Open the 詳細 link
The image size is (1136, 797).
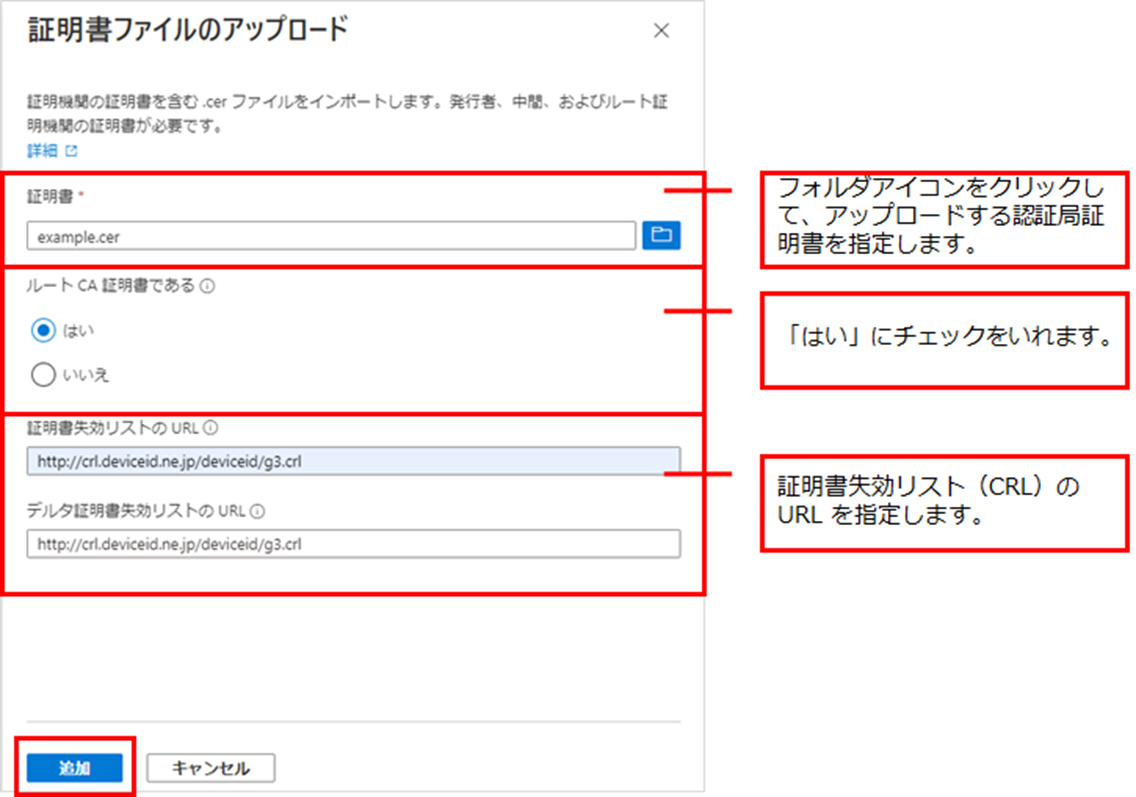[42, 151]
